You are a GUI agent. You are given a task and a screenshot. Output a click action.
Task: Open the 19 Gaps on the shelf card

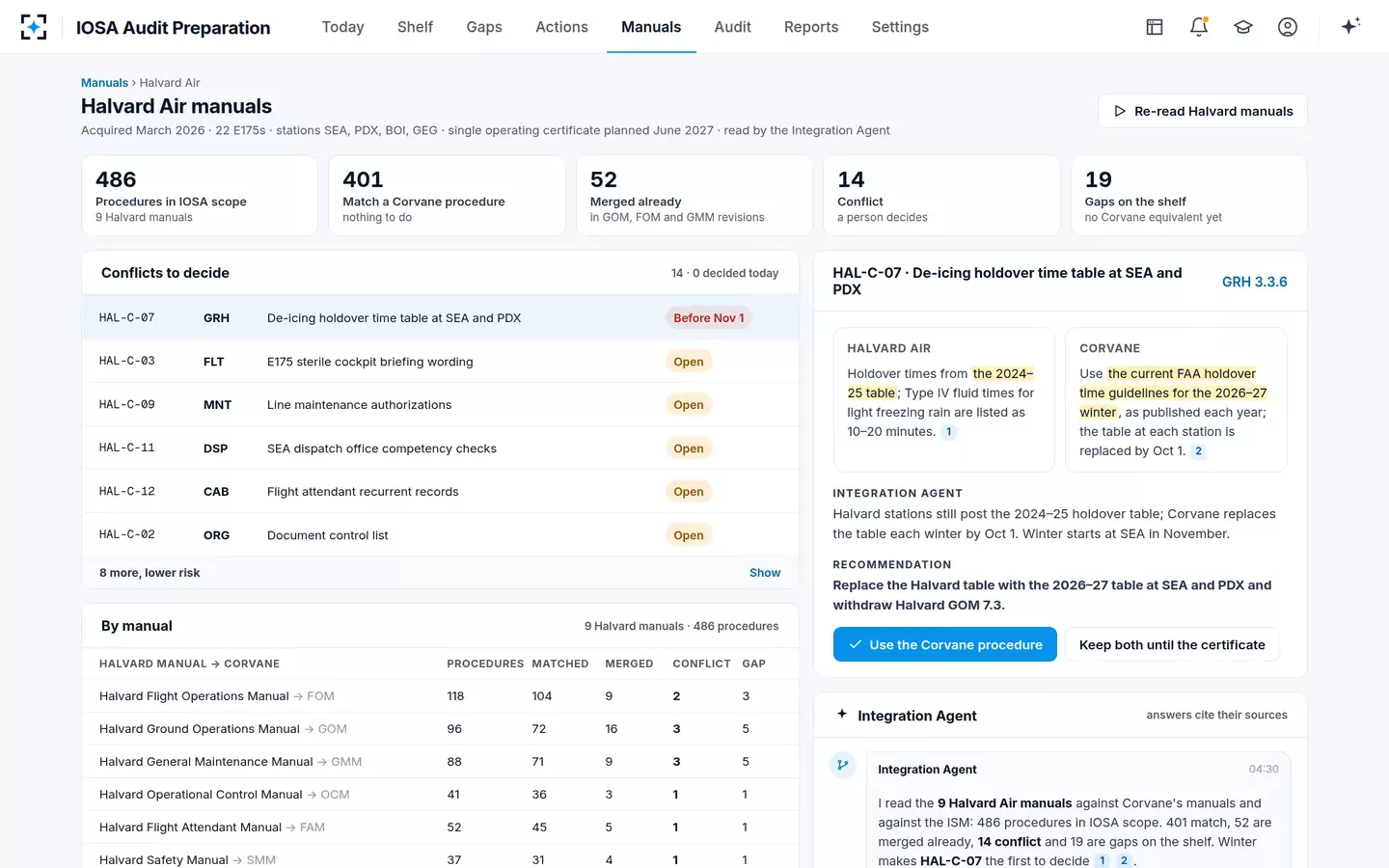click(1188, 196)
